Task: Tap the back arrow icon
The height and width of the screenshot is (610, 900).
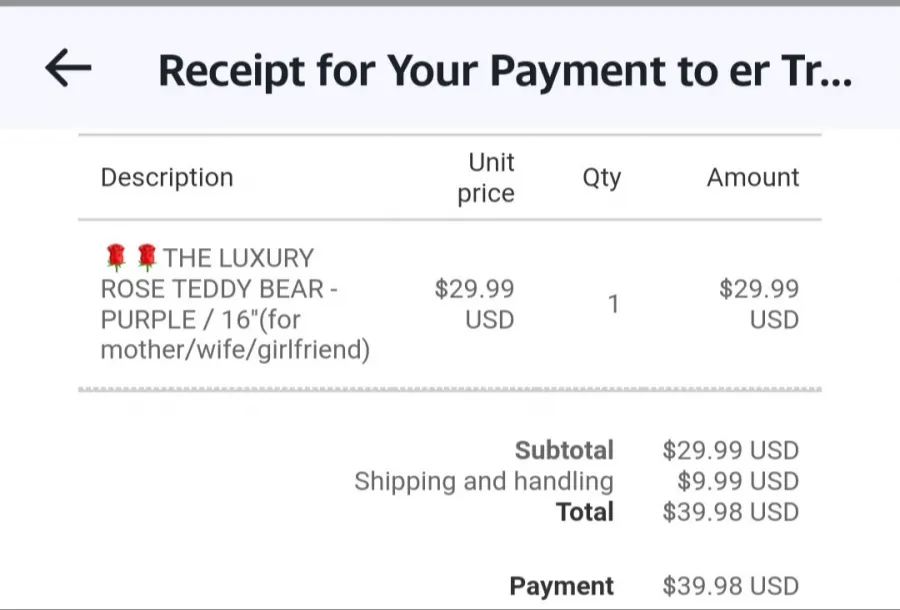Action: [x=68, y=68]
